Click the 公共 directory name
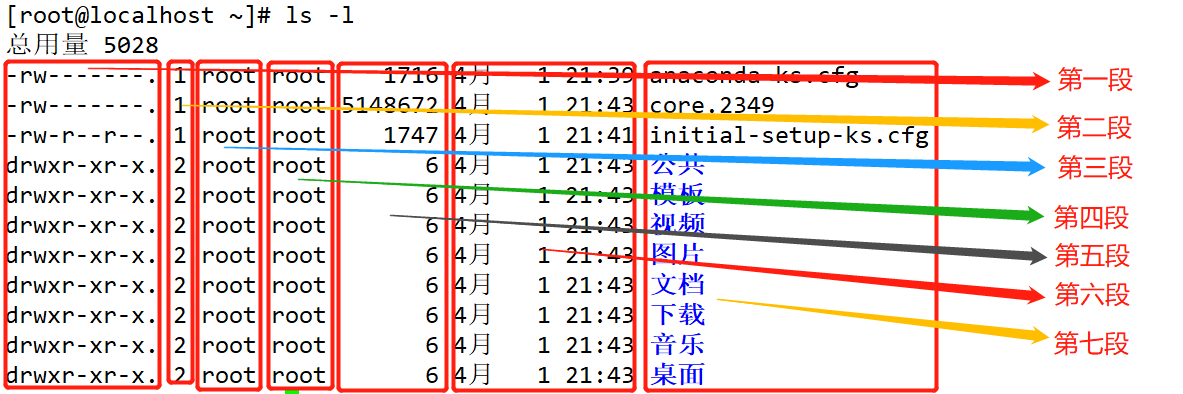This screenshot has width=1183, height=394. pos(678,165)
